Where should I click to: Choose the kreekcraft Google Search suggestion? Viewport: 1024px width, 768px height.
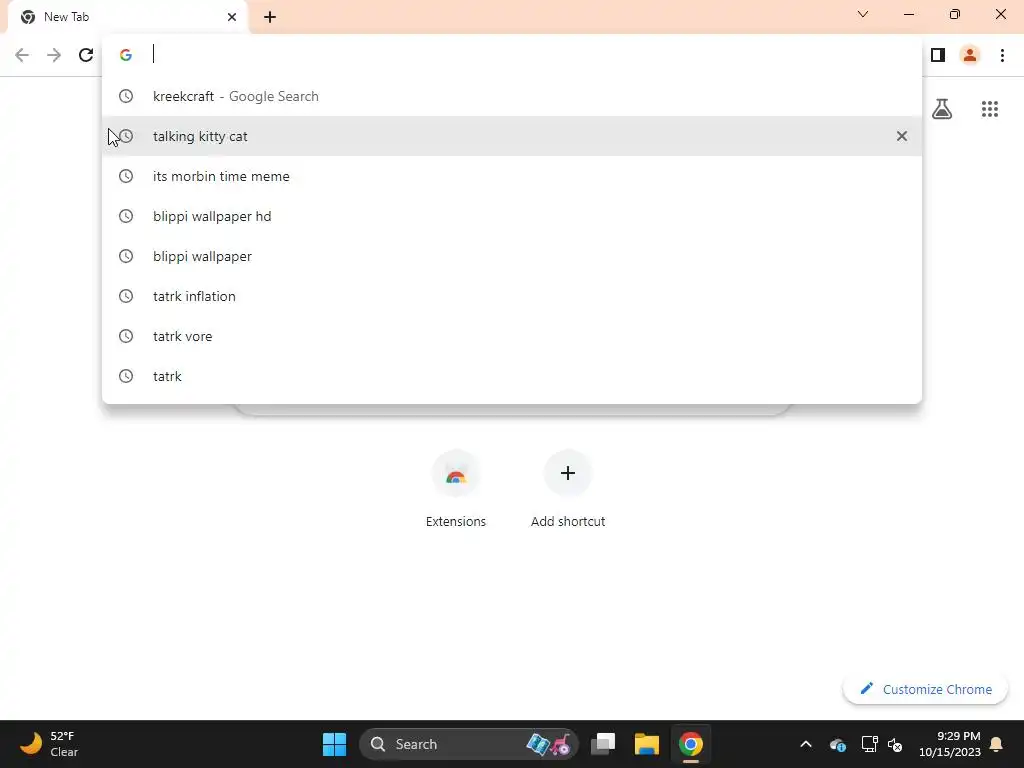click(x=512, y=96)
